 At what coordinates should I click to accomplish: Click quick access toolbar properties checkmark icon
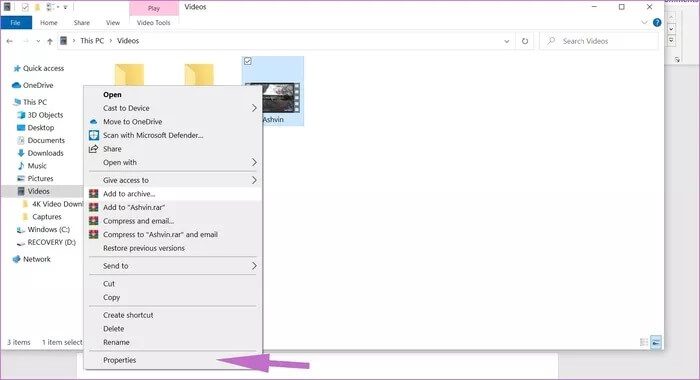(x=25, y=7)
